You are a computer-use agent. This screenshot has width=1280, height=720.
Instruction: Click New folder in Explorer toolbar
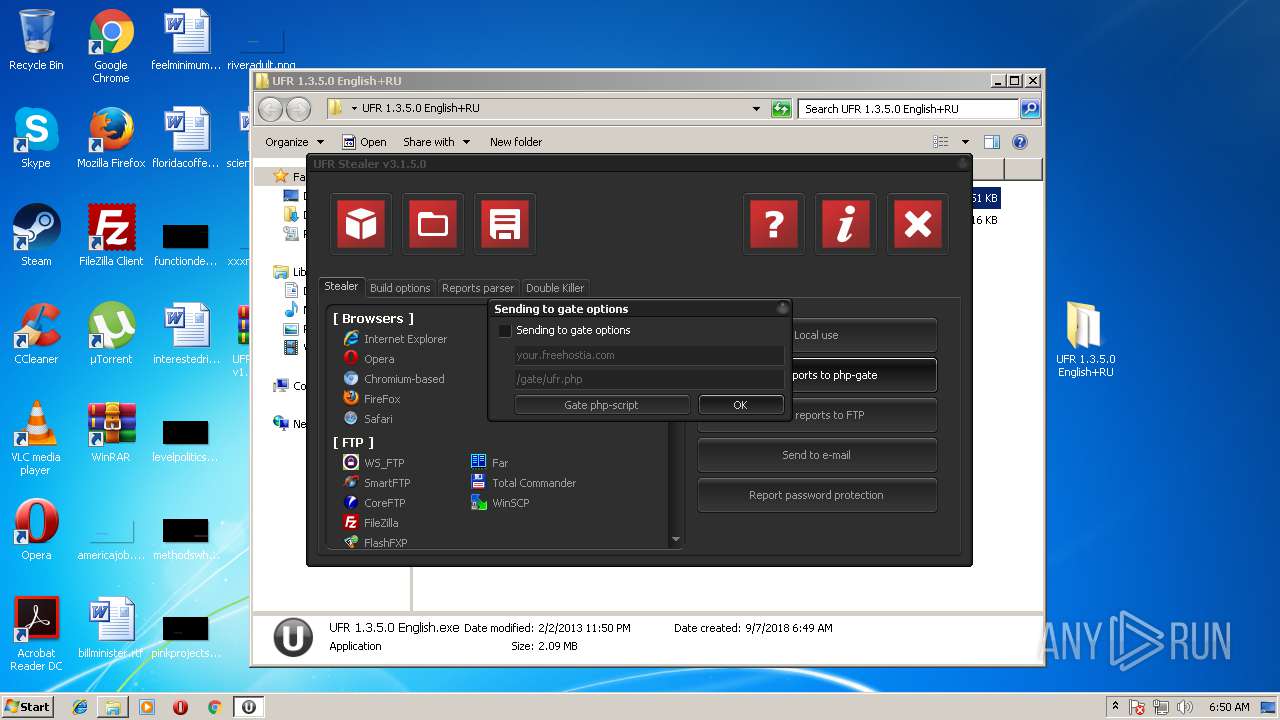[x=516, y=142]
